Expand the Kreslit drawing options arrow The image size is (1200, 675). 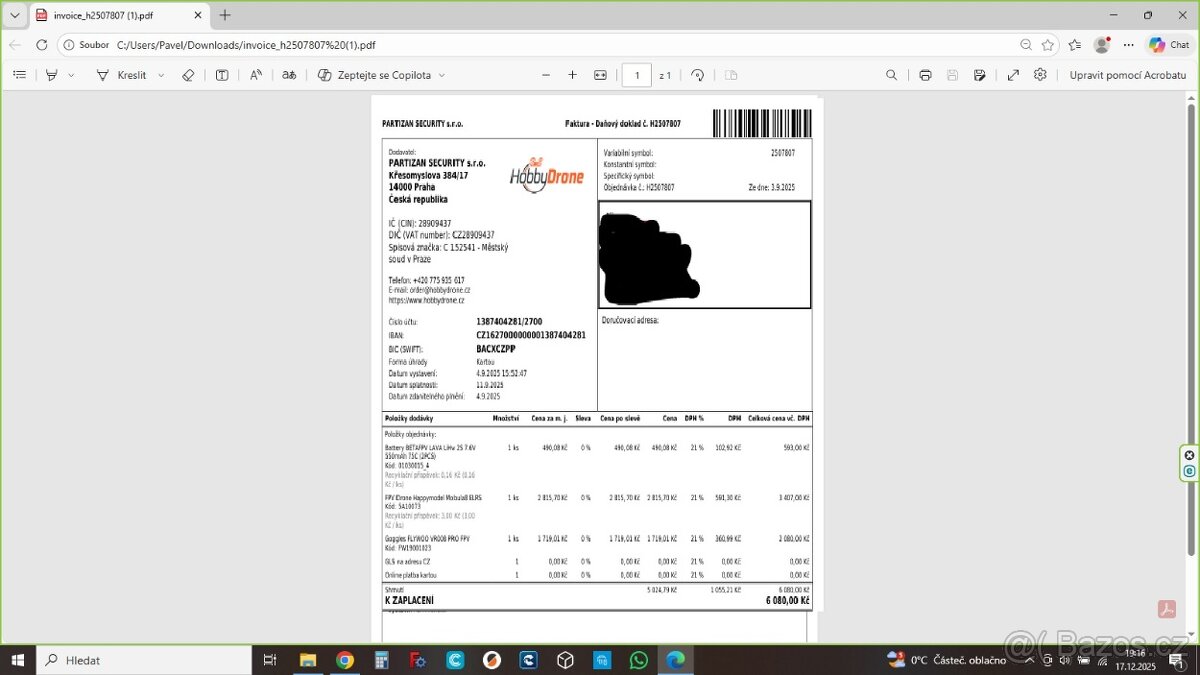point(161,75)
